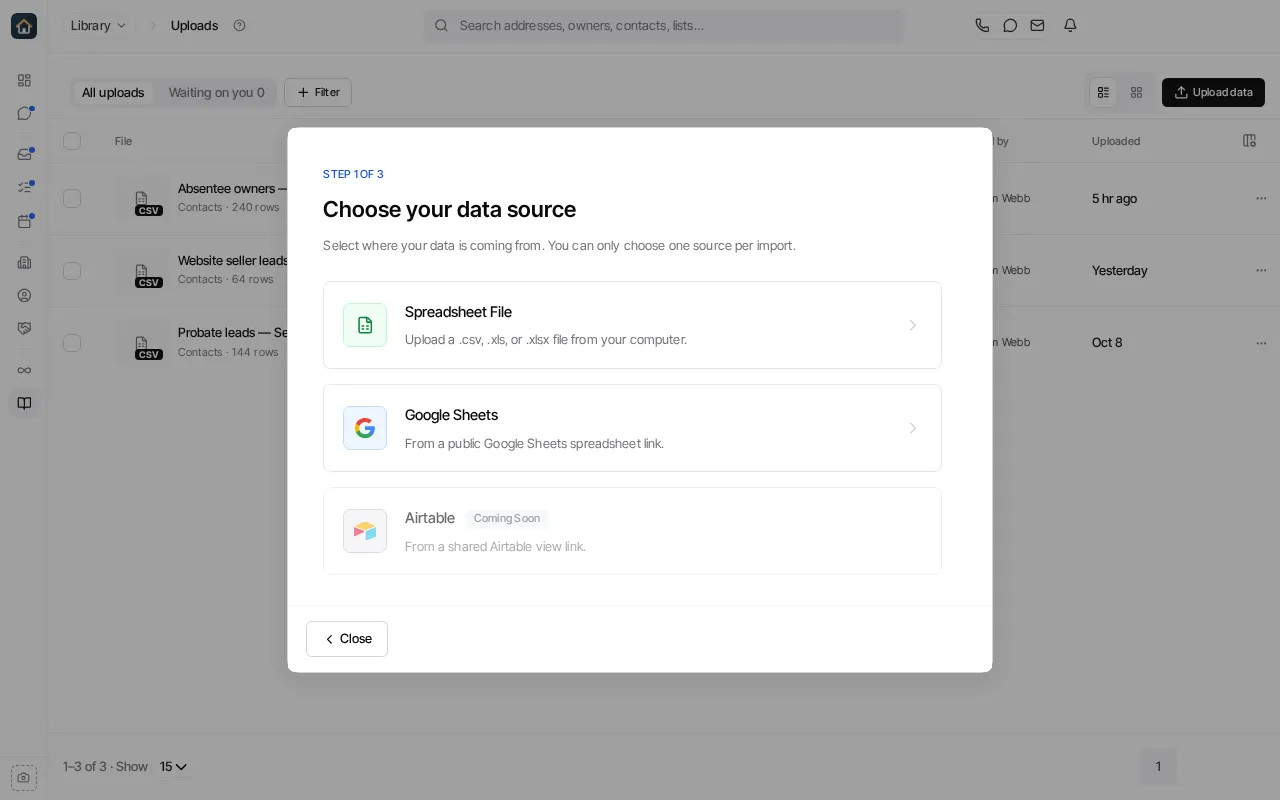Click the search addresses input field
Viewport: 1280px width, 800px height.
tap(664, 26)
